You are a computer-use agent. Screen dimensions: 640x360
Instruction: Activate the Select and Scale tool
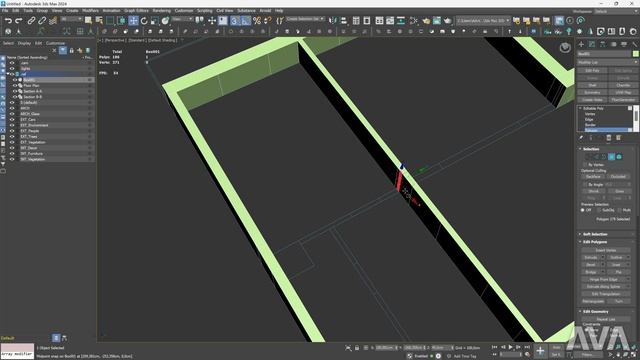(155, 20)
